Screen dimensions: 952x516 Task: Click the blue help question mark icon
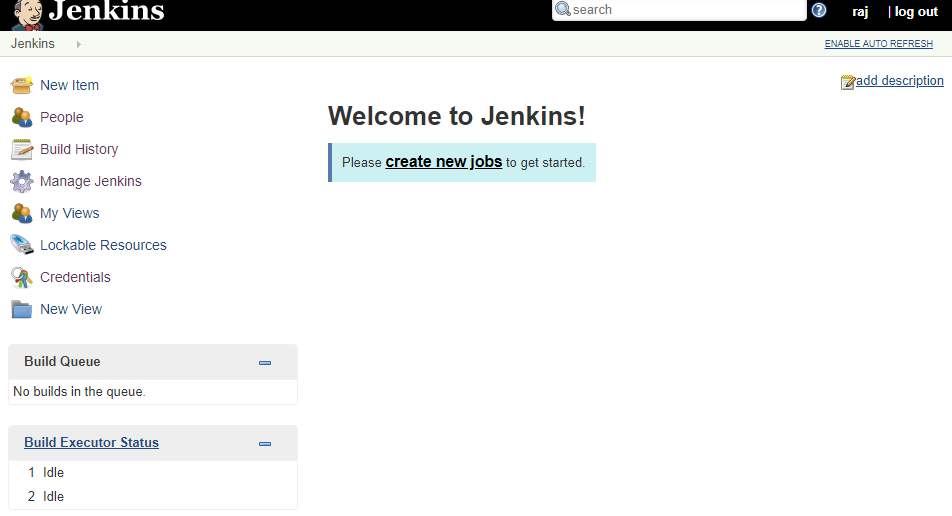[x=818, y=10]
